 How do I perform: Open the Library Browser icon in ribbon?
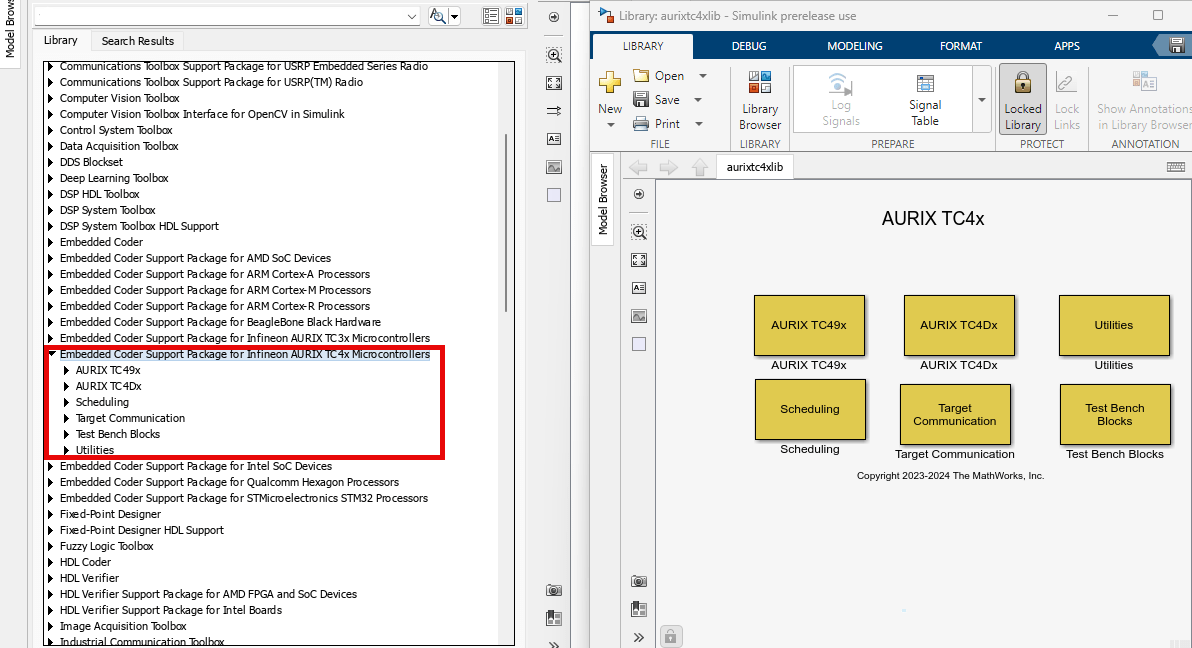pyautogui.click(x=759, y=82)
